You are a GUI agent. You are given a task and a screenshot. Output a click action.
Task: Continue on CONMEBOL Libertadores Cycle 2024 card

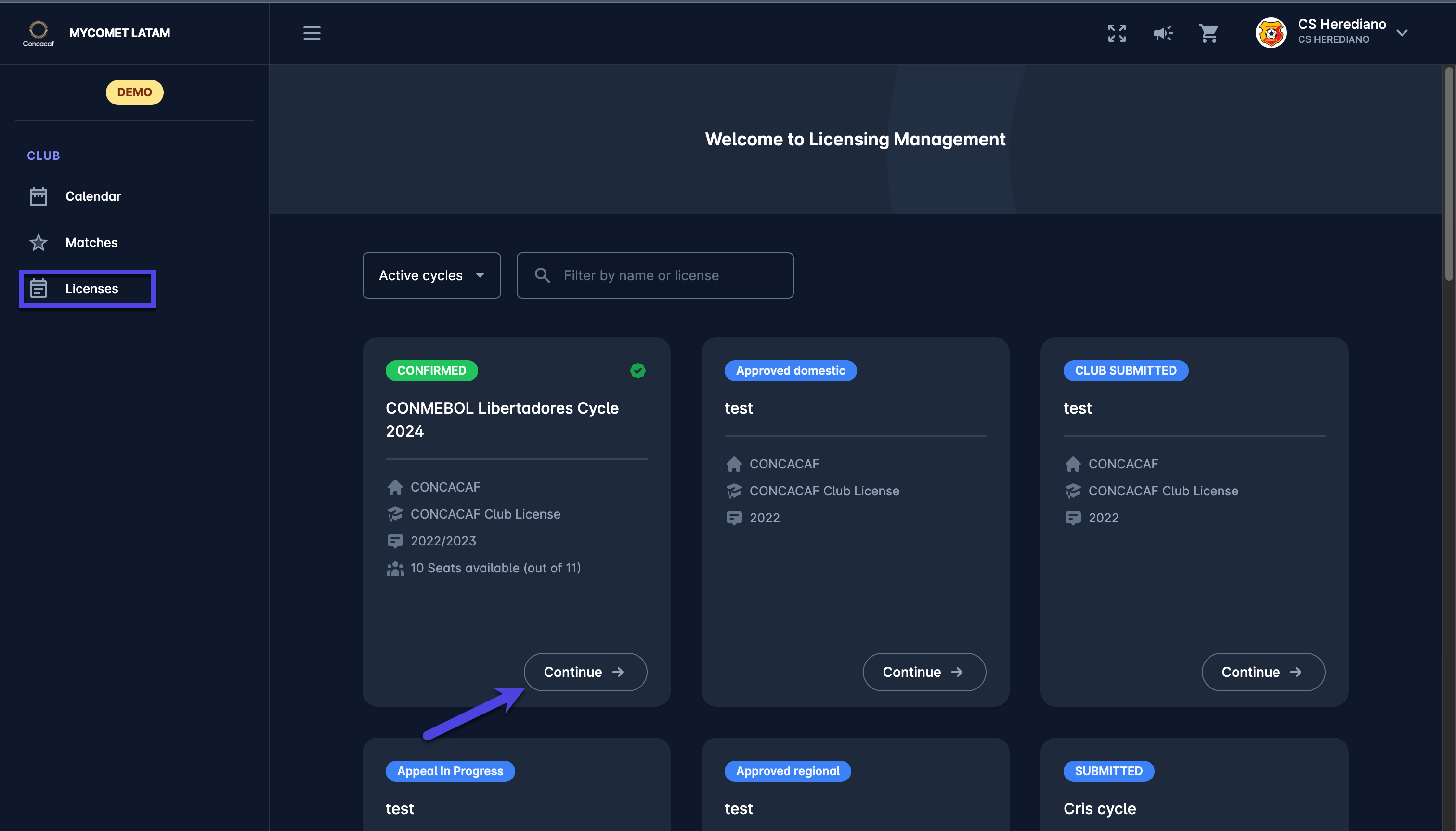585,672
